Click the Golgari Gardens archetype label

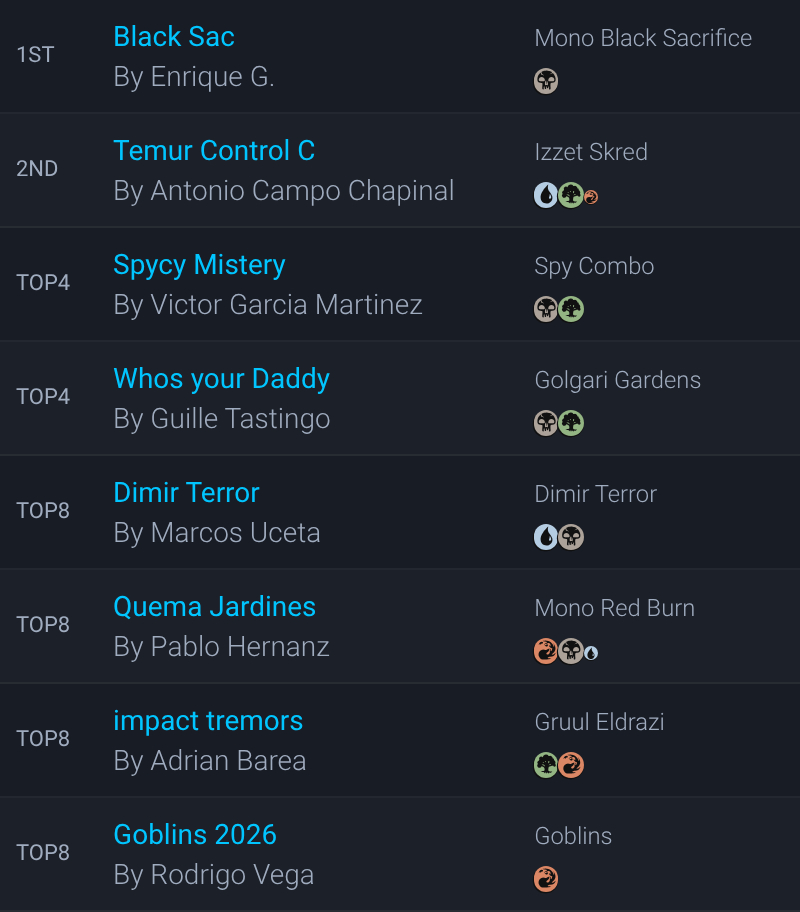point(617,380)
